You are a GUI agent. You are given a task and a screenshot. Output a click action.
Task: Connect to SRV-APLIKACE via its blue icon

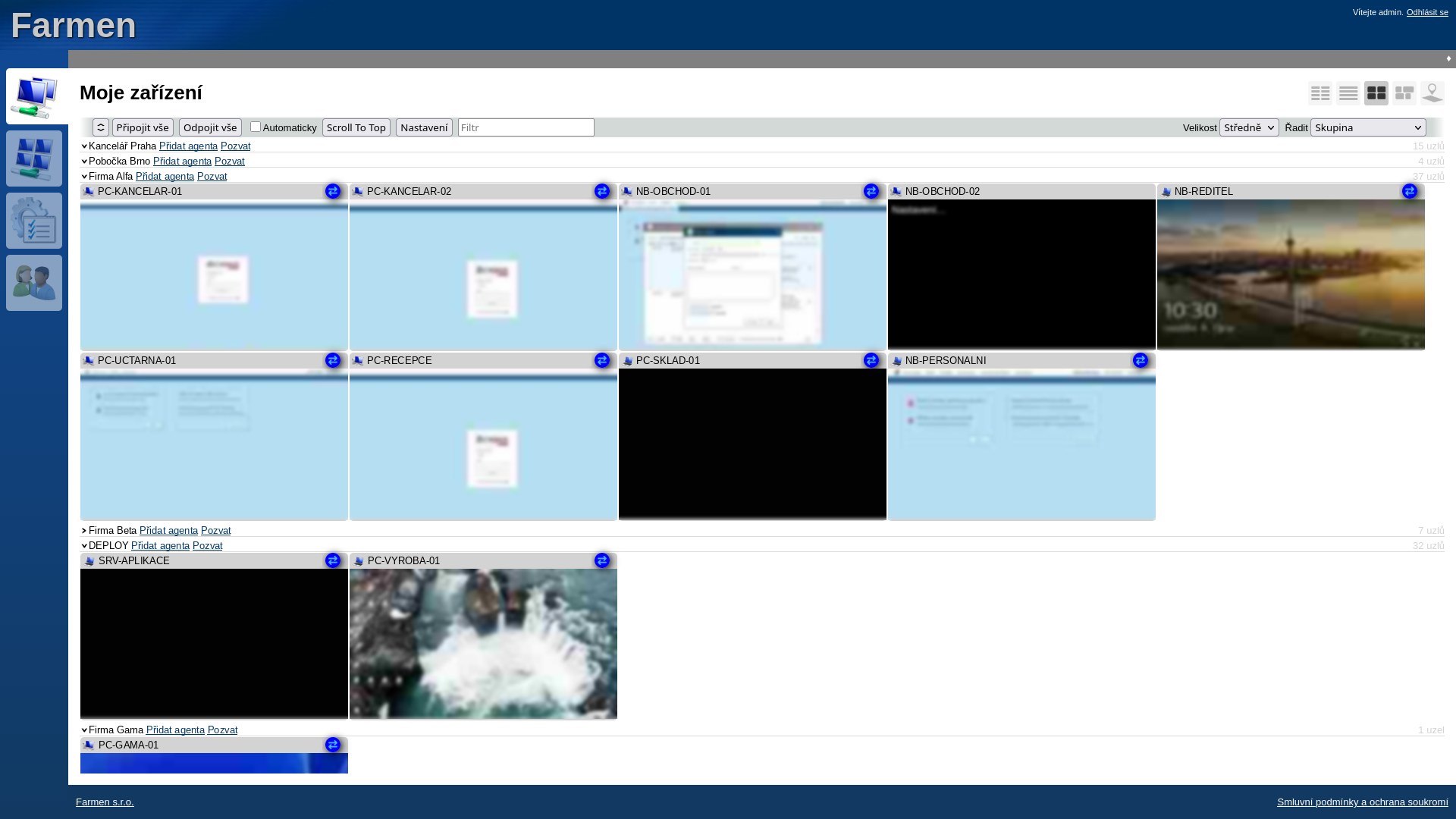(333, 560)
